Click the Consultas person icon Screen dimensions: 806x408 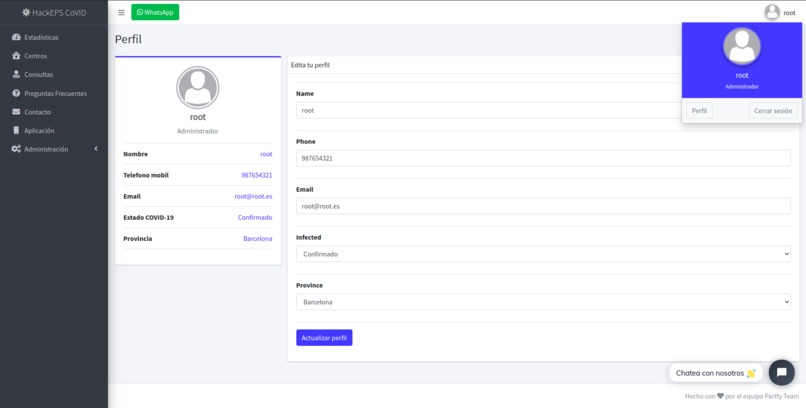16,75
